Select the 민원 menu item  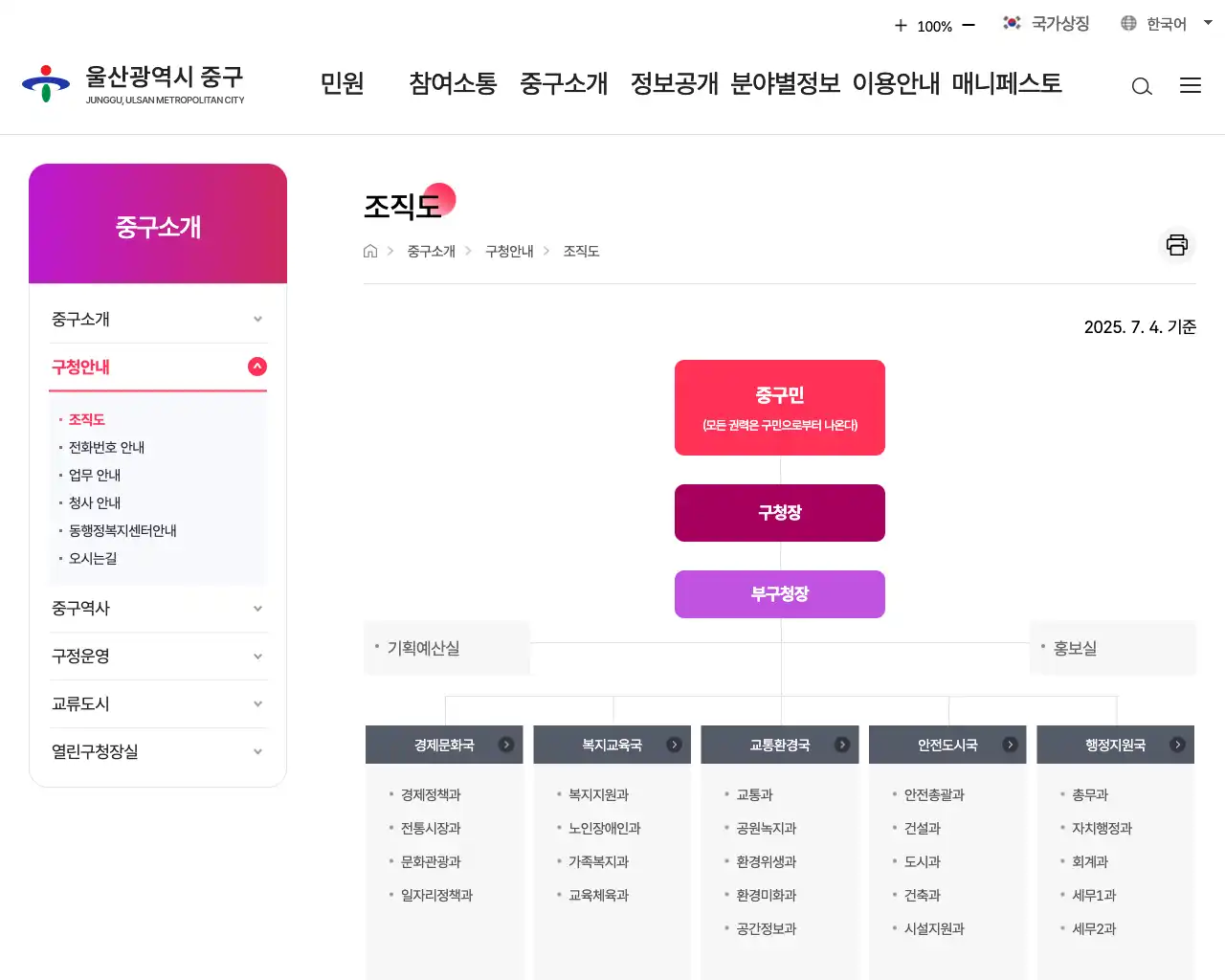[x=342, y=84]
